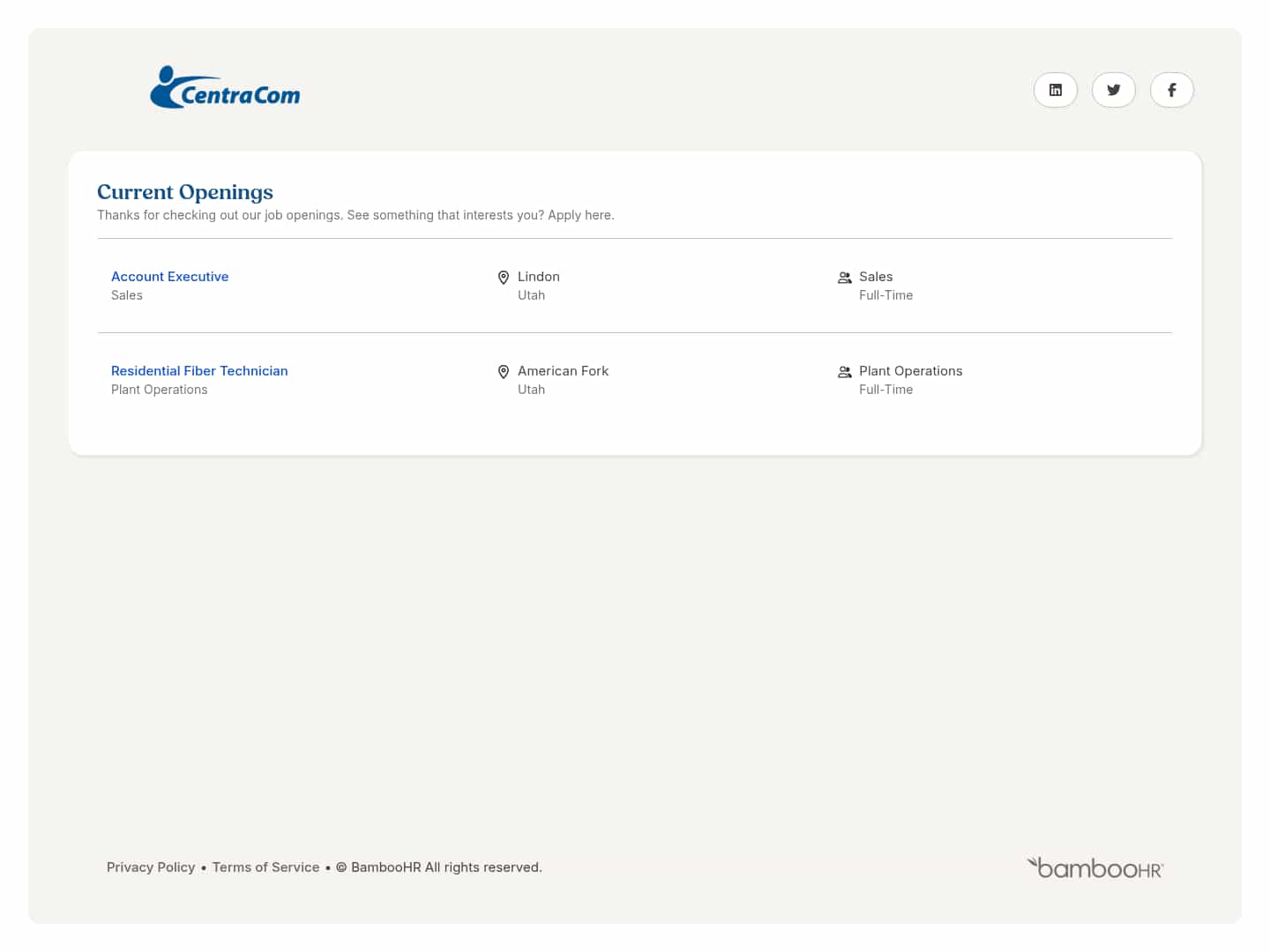1270x952 pixels.
Task: Click the location pin icon beside American Fork
Action: point(504,372)
